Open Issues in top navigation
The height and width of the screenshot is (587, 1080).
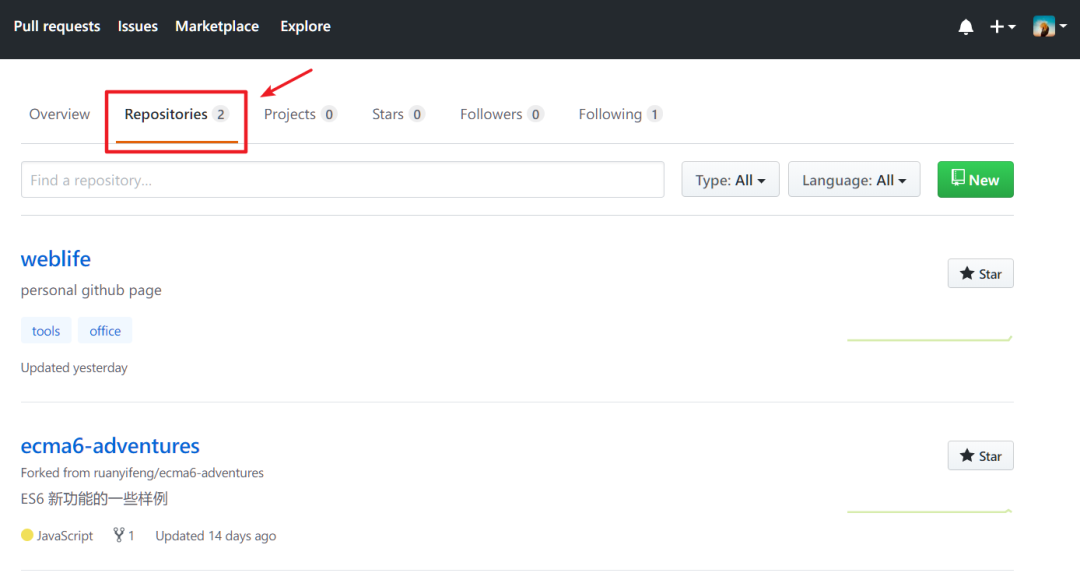click(x=138, y=26)
